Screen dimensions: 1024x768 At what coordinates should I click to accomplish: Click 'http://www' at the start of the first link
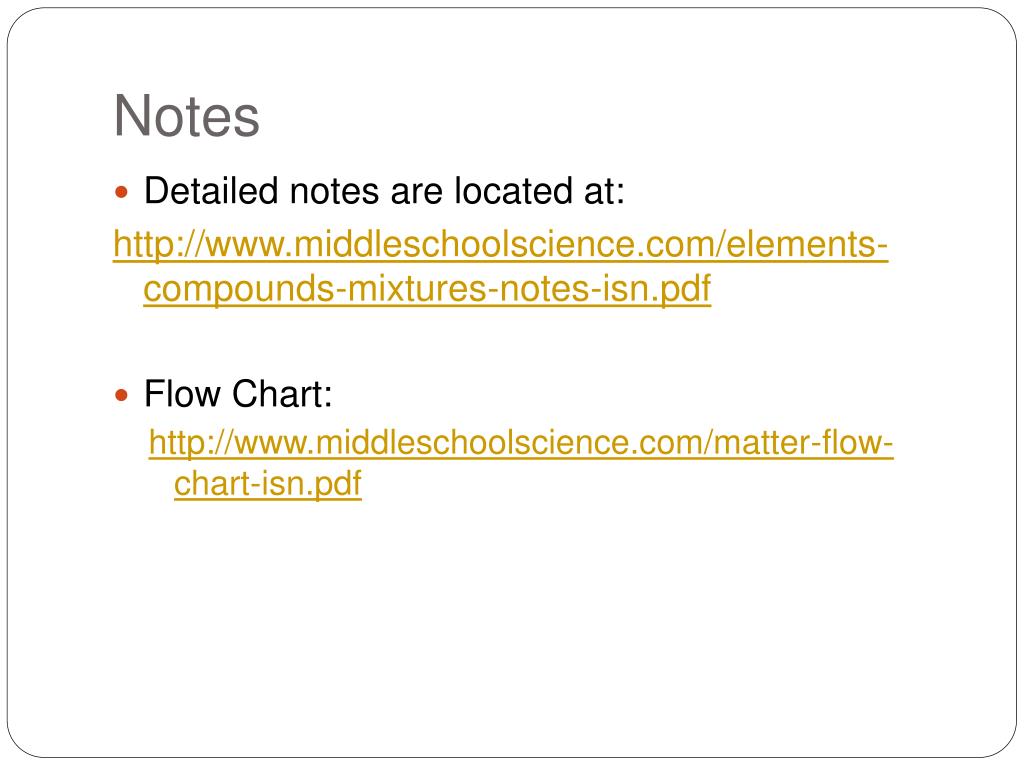tap(199, 245)
